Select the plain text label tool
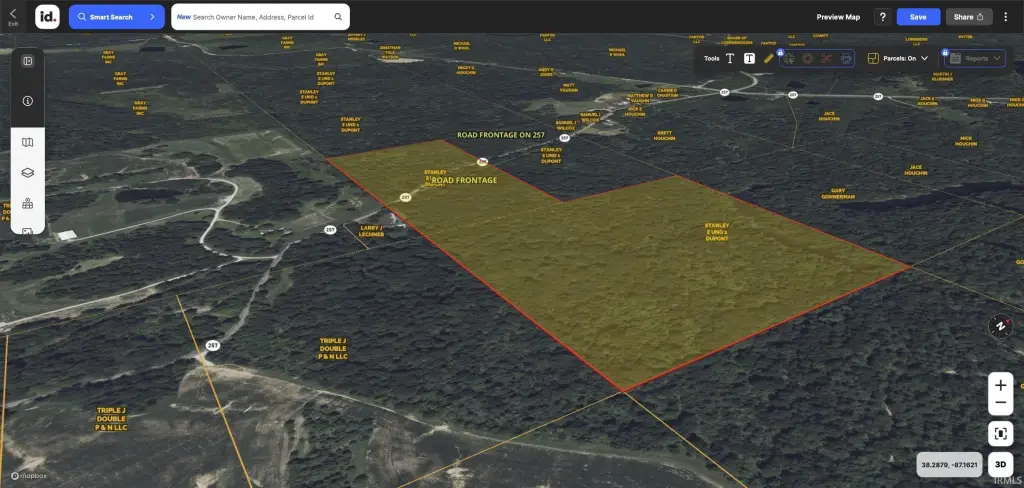The height and width of the screenshot is (488, 1024). coord(730,58)
